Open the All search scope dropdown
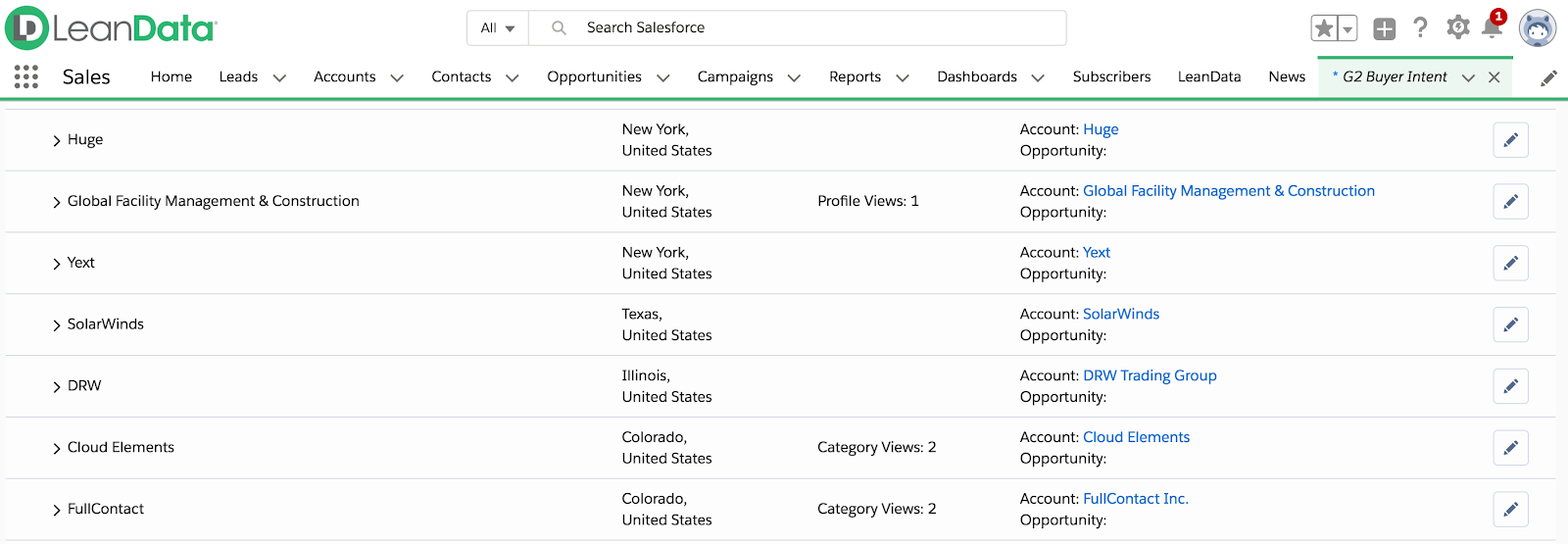This screenshot has width=1568, height=544. [x=498, y=28]
